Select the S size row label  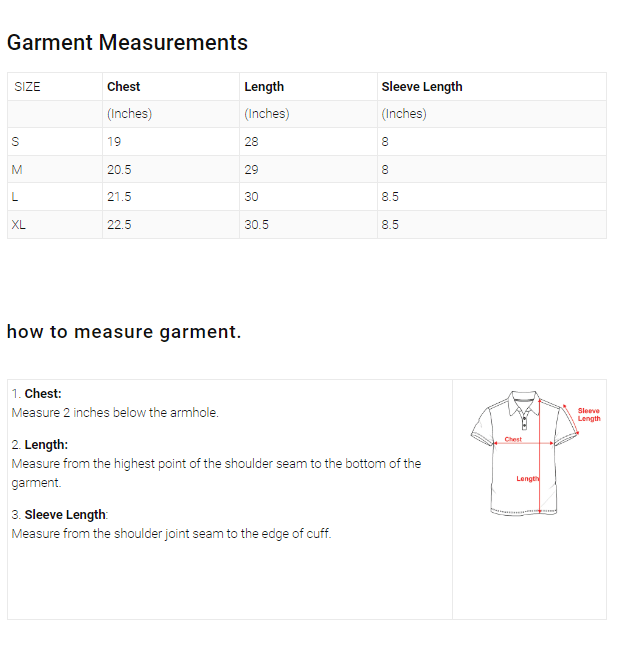15,142
